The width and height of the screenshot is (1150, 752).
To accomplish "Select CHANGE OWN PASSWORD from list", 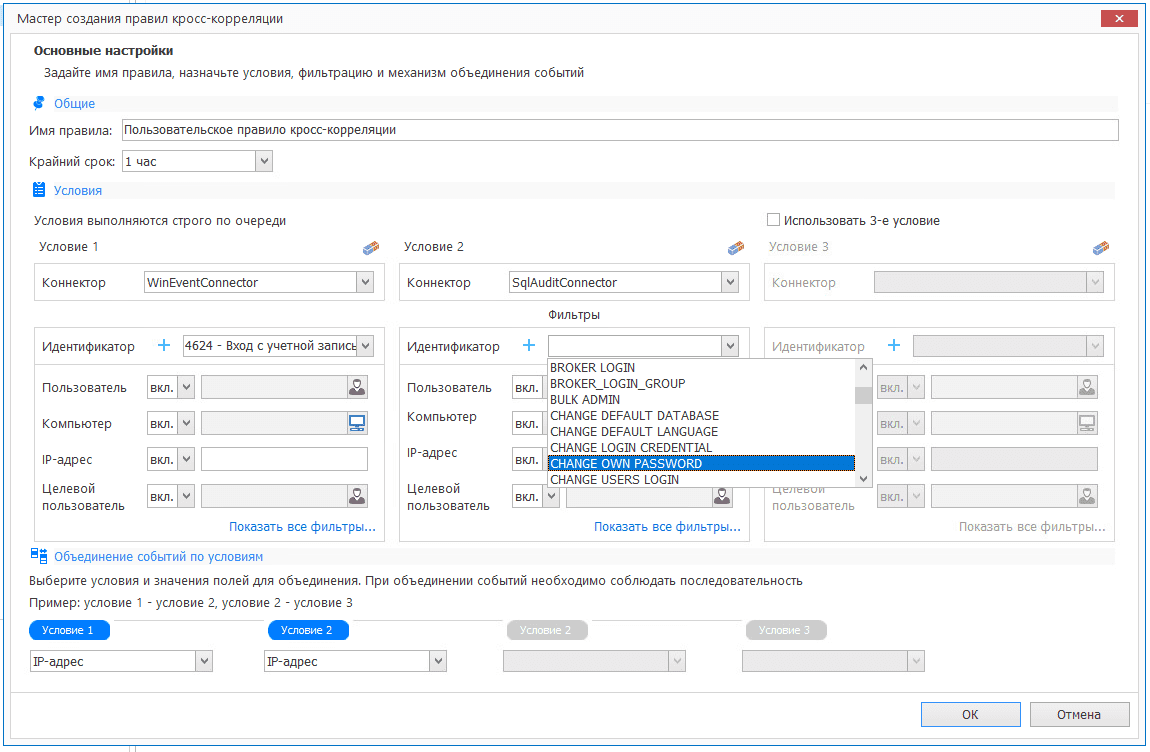I will [x=700, y=464].
